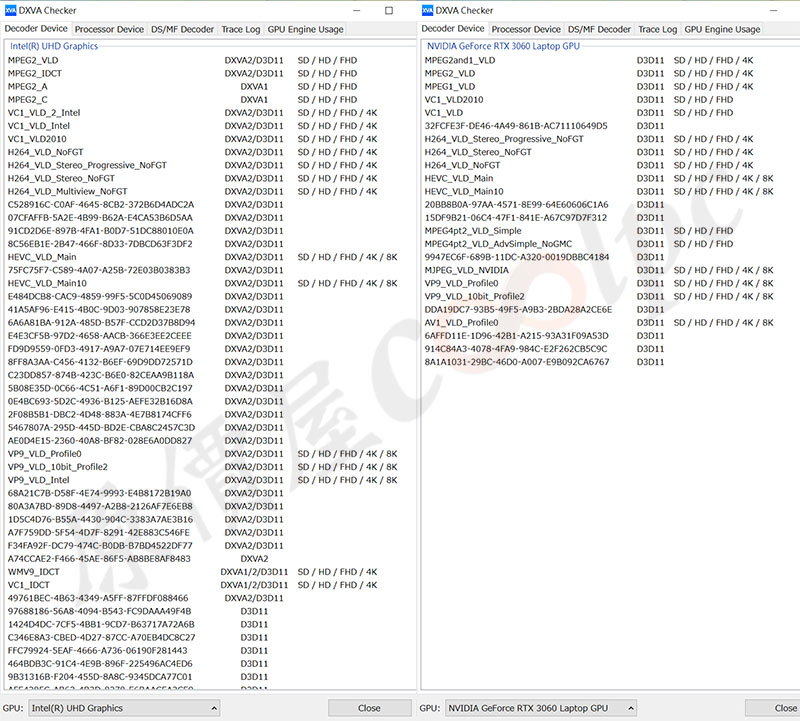The width and height of the screenshot is (800, 721).
Task: Select HEVC_VLD_Main in the NVIDIA decoder list
Action: [599, 179]
